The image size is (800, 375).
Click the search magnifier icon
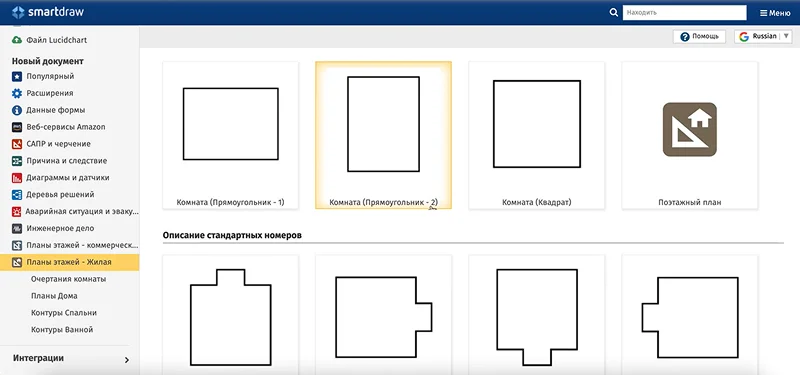click(614, 13)
